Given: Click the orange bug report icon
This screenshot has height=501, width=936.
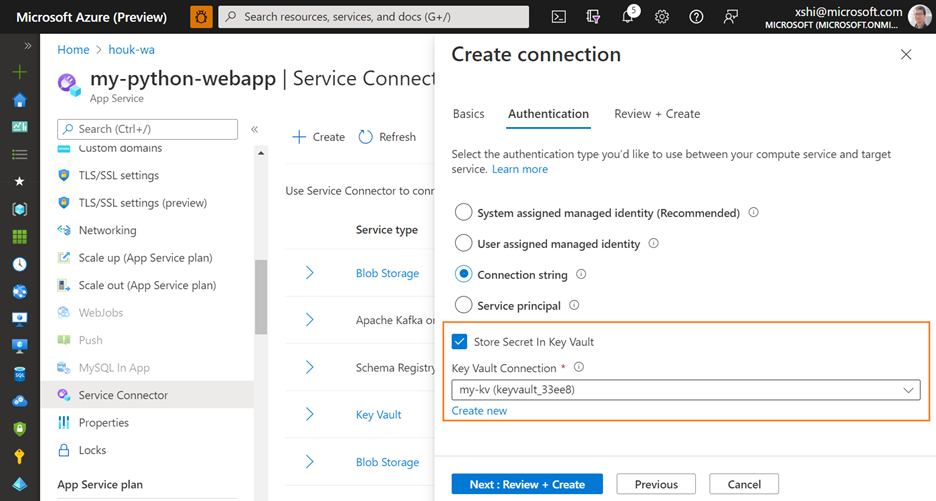Looking at the screenshot, I should (x=201, y=17).
